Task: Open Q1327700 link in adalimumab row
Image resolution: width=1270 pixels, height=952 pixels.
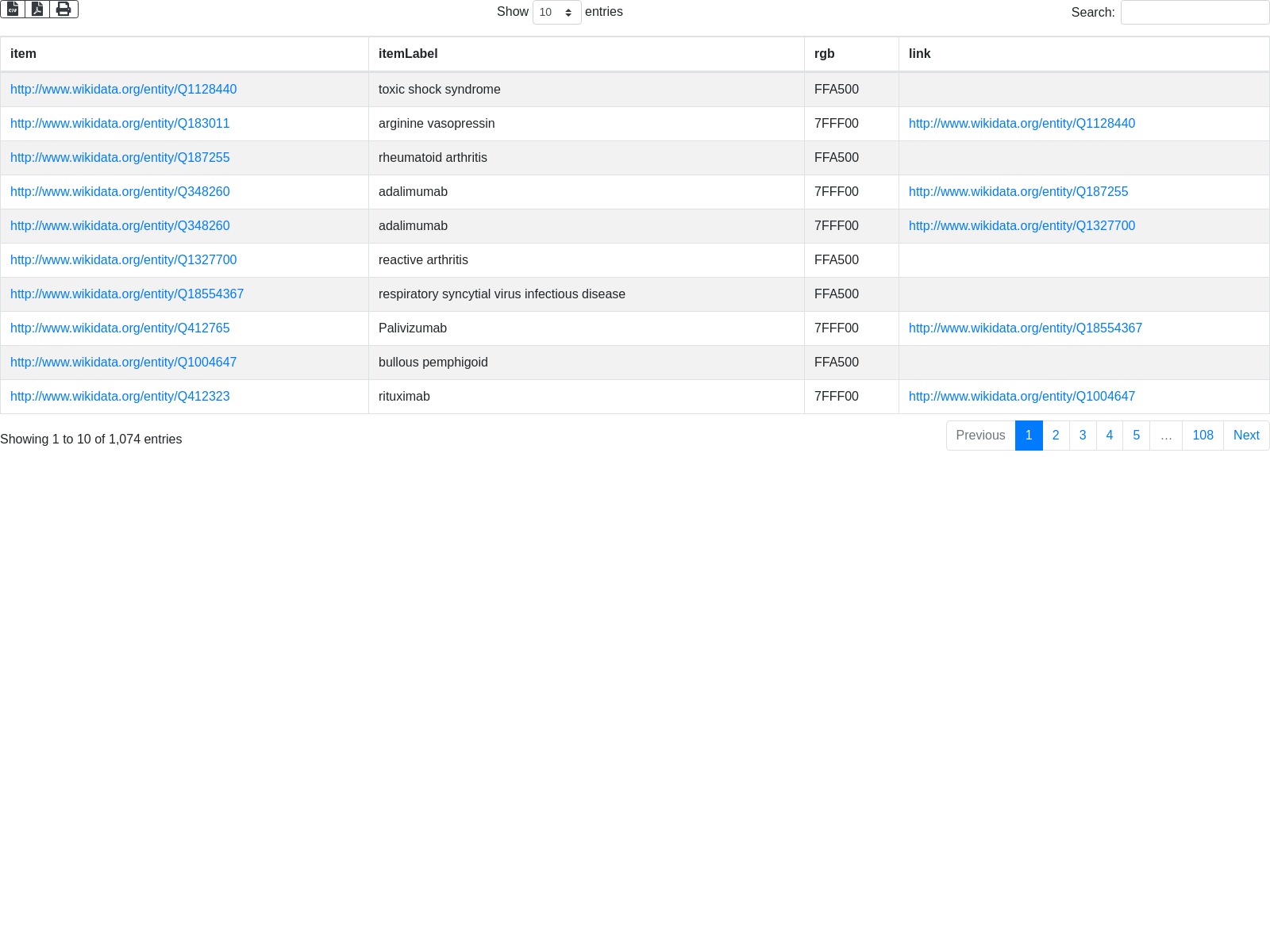Action: point(1022,226)
